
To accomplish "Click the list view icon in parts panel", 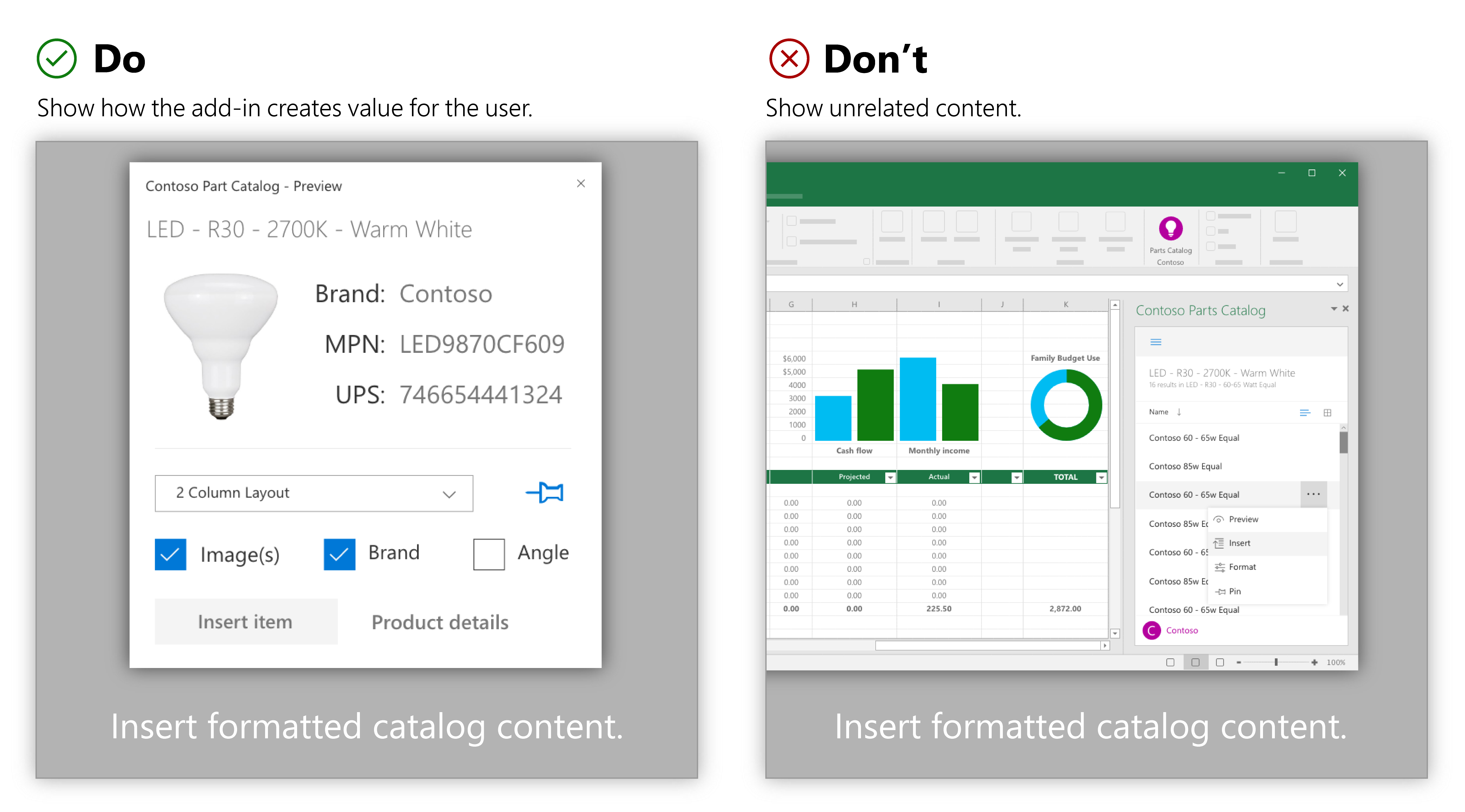I will pyautogui.click(x=1305, y=413).
